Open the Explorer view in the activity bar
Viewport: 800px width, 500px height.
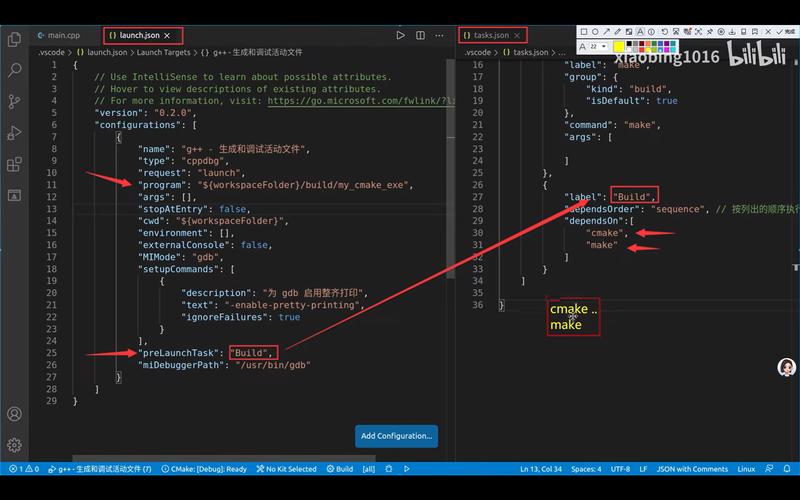14,39
